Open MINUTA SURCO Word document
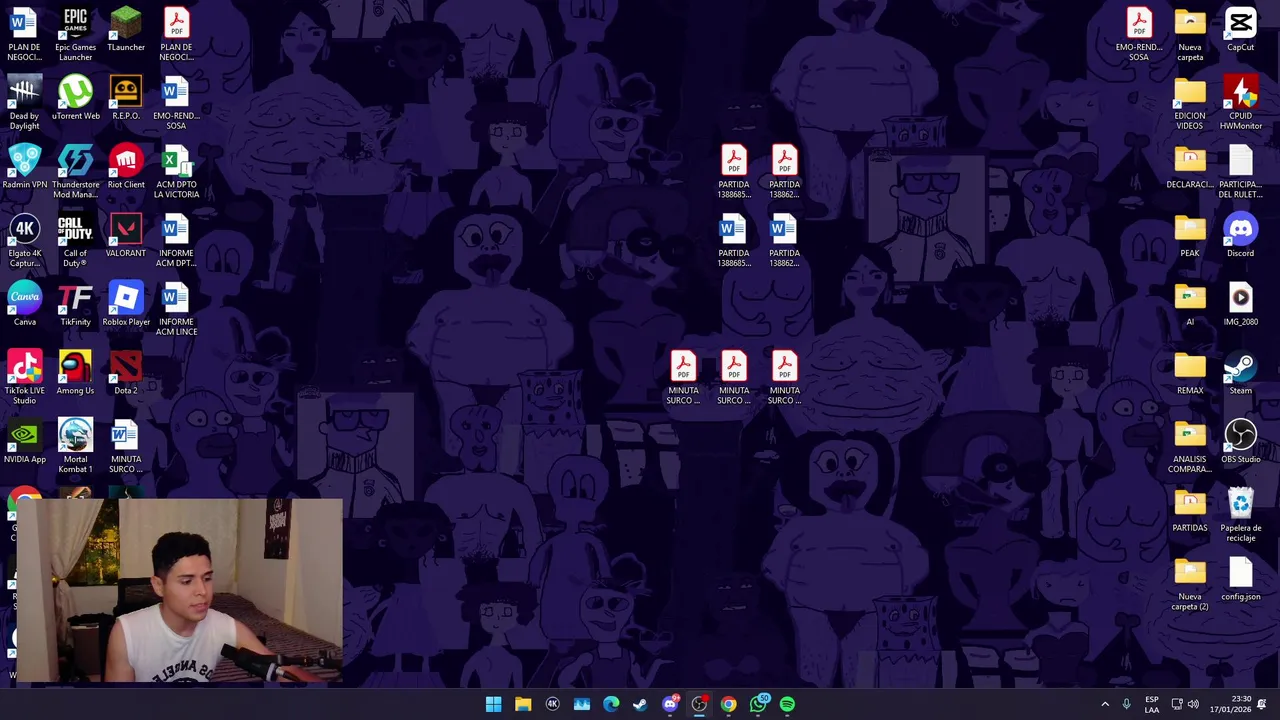 click(126, 446)
